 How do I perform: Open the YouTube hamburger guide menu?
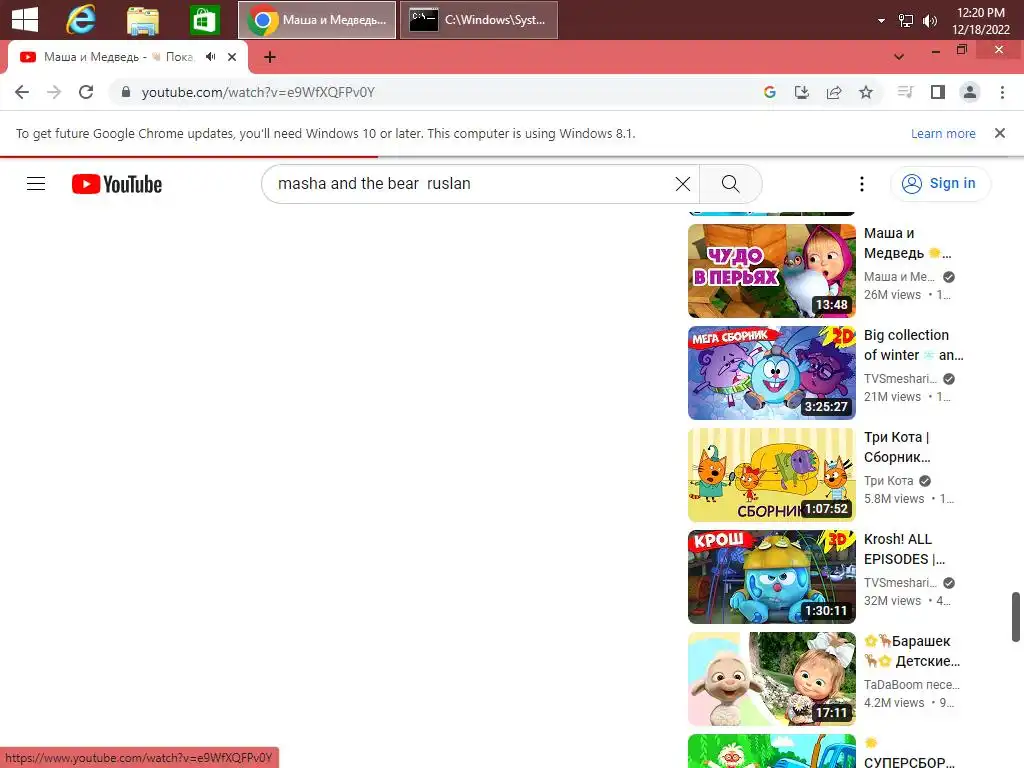click(x=36, y=184)
